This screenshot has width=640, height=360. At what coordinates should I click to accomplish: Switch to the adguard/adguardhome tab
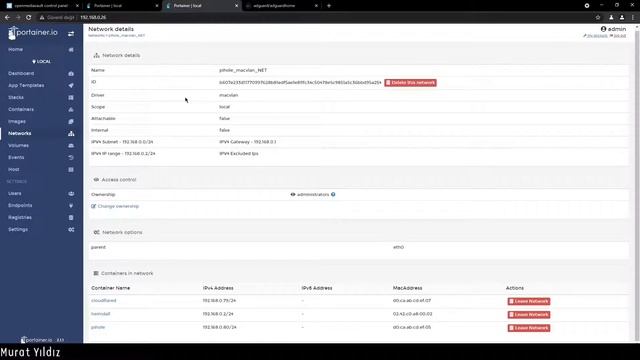click(x=282, y=6)
